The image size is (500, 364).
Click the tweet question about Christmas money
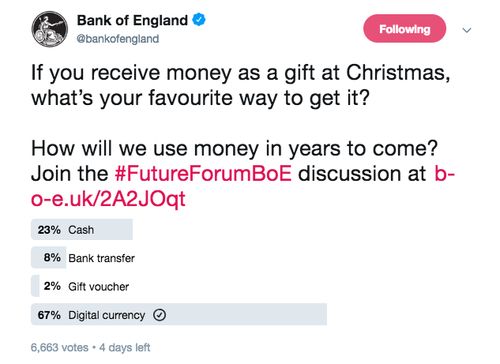240,85
